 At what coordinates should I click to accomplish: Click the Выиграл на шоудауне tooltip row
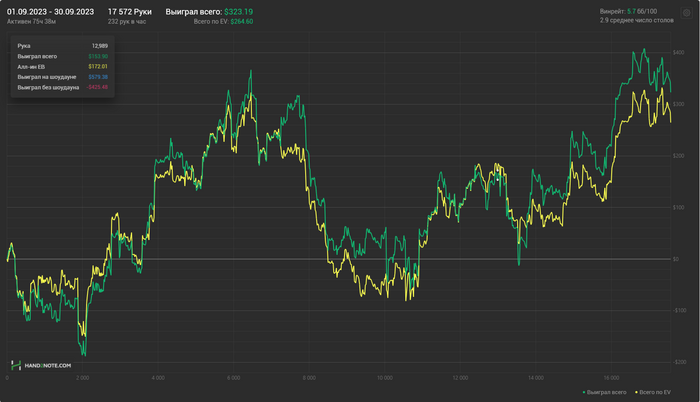62,77
